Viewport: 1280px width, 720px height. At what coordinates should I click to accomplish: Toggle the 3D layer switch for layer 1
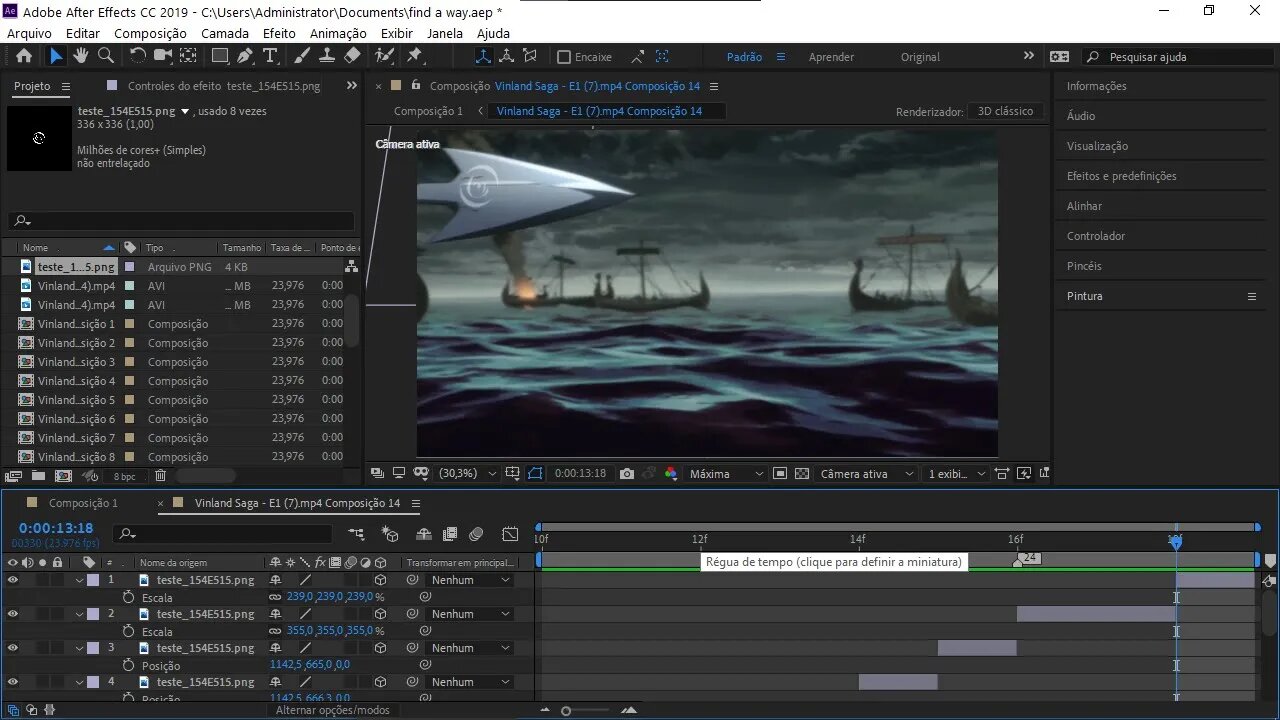click(380, 580)
